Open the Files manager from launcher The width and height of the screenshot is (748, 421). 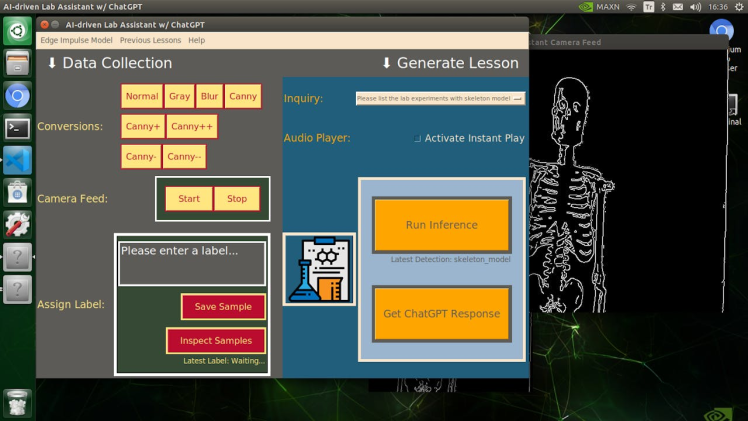pos(17,63)
